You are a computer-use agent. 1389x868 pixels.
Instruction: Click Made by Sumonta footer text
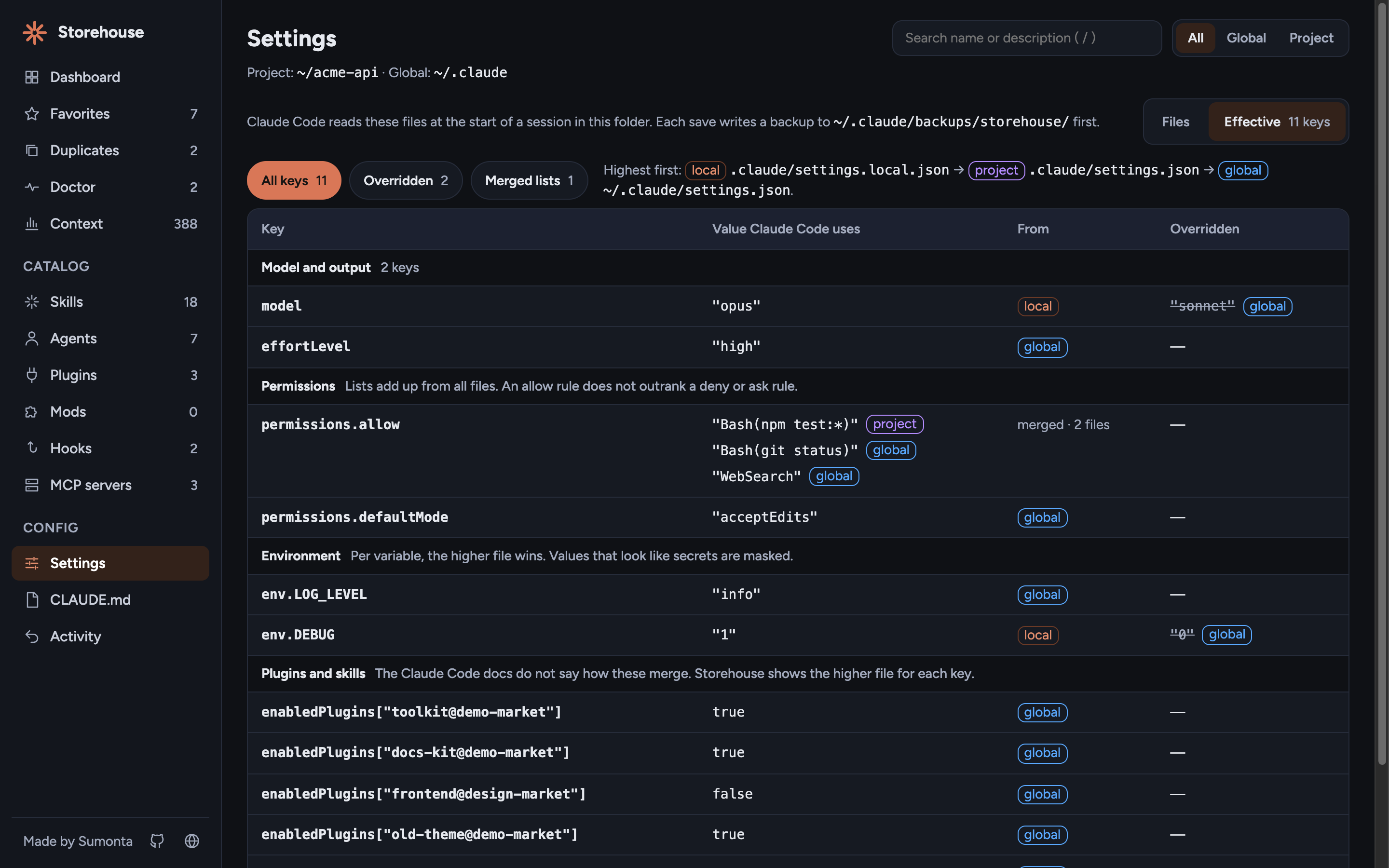click(x=78, y=841)
